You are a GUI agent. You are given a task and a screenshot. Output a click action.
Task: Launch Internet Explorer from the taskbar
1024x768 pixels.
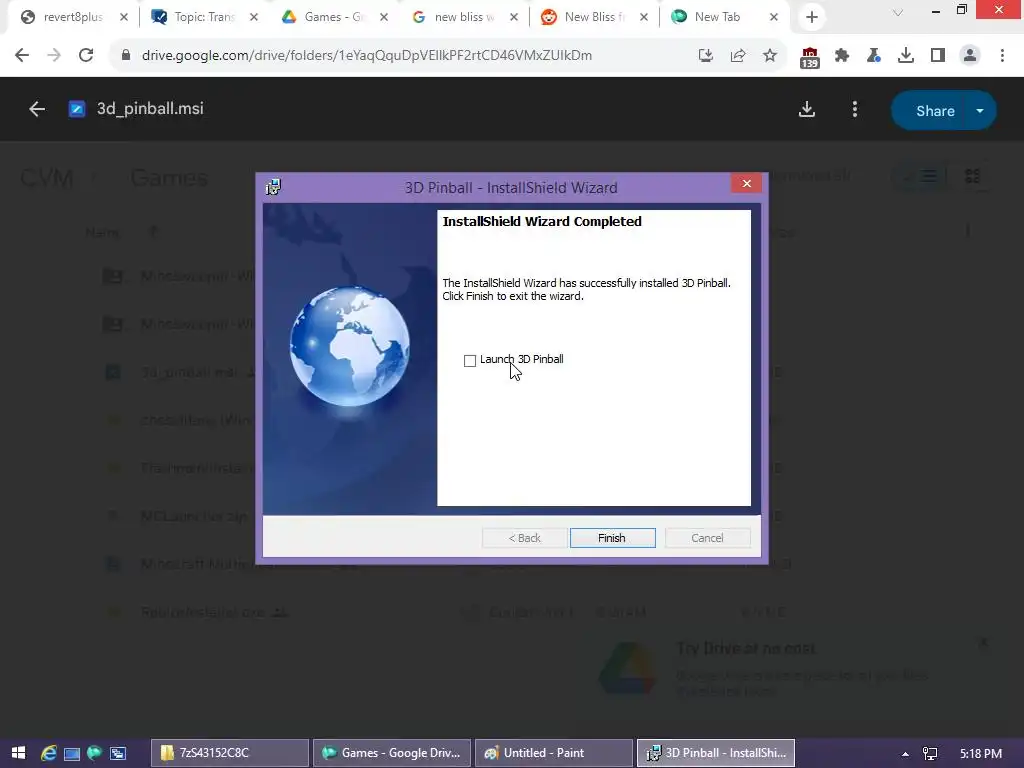[49, 753]
